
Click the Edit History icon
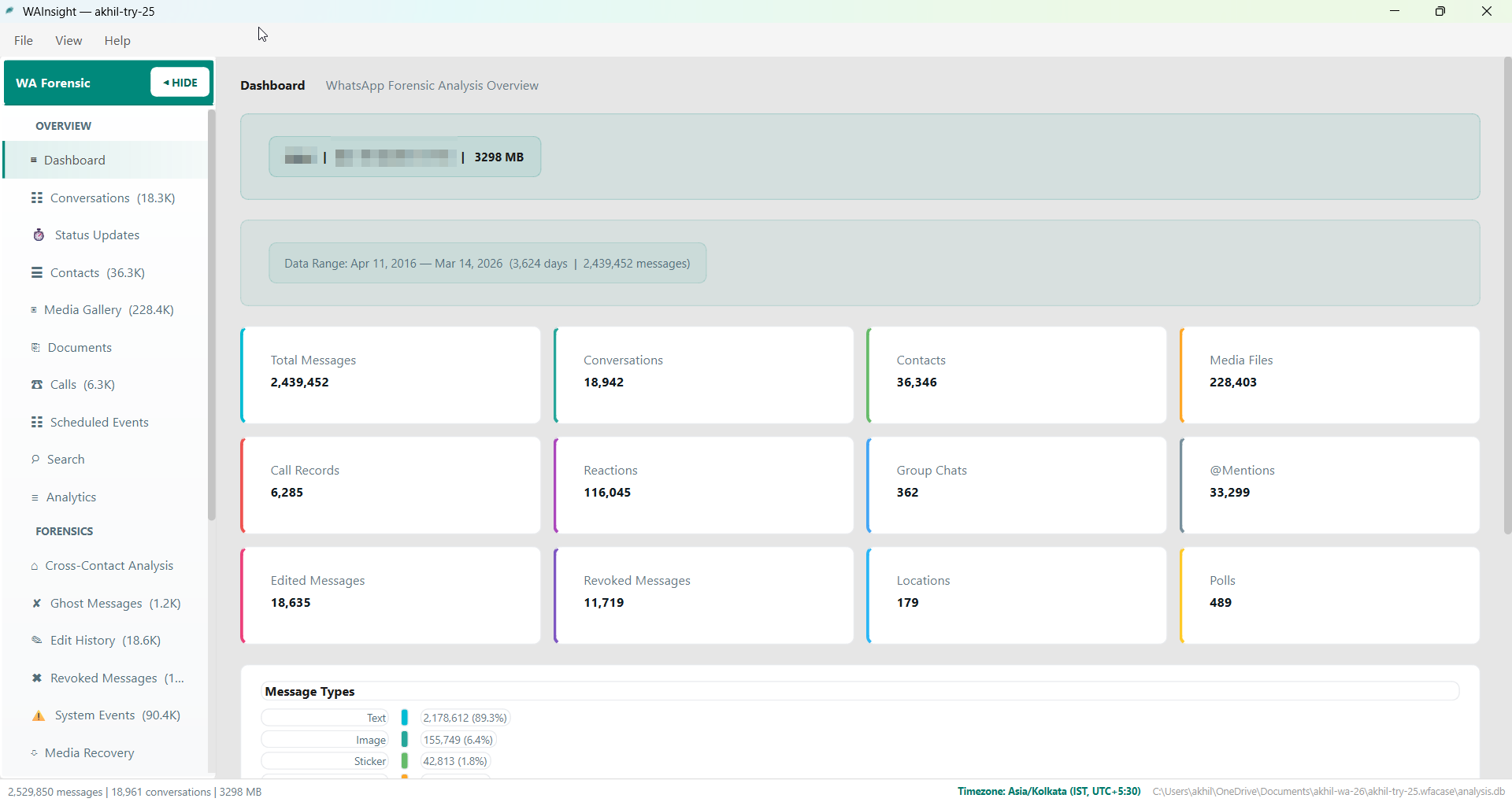point(37,641)
